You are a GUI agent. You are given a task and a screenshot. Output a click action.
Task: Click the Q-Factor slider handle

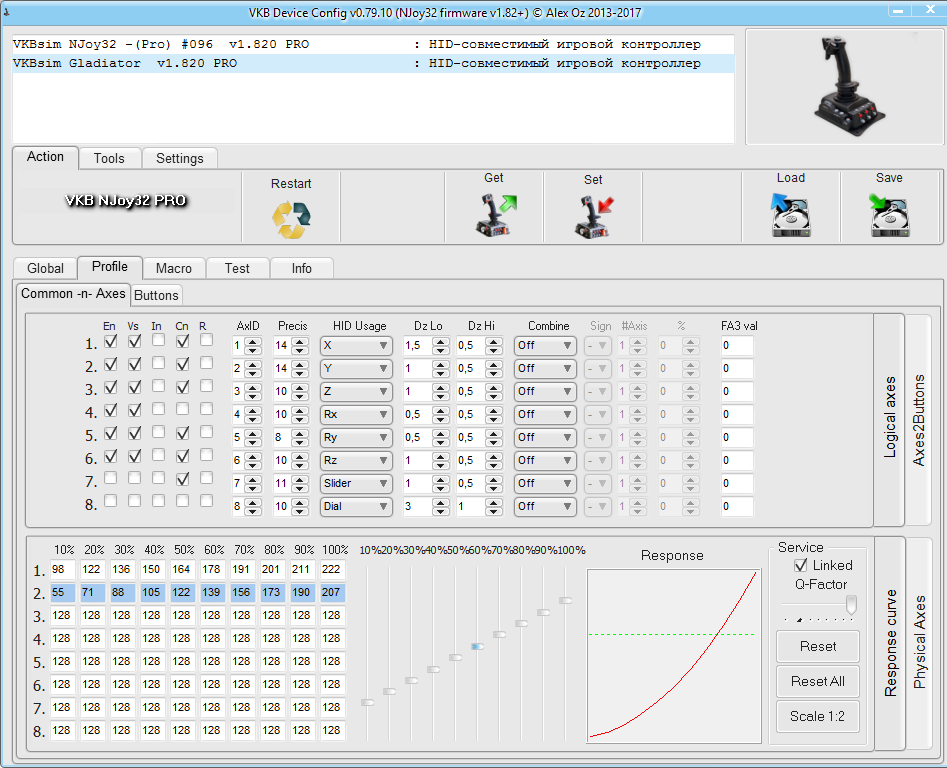[851, 604]
